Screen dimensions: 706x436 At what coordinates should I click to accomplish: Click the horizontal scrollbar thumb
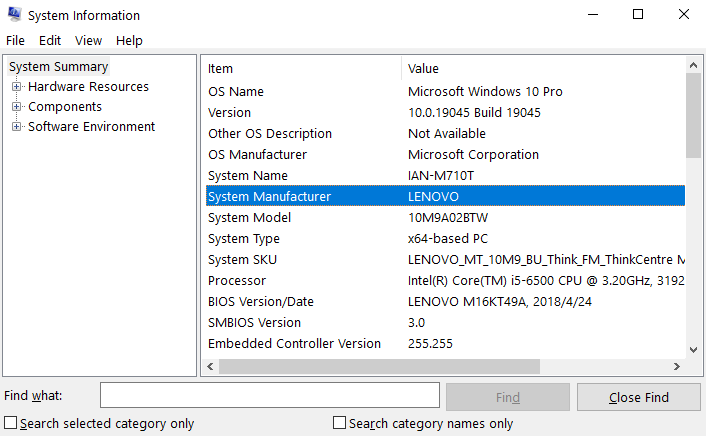(379, 367)
